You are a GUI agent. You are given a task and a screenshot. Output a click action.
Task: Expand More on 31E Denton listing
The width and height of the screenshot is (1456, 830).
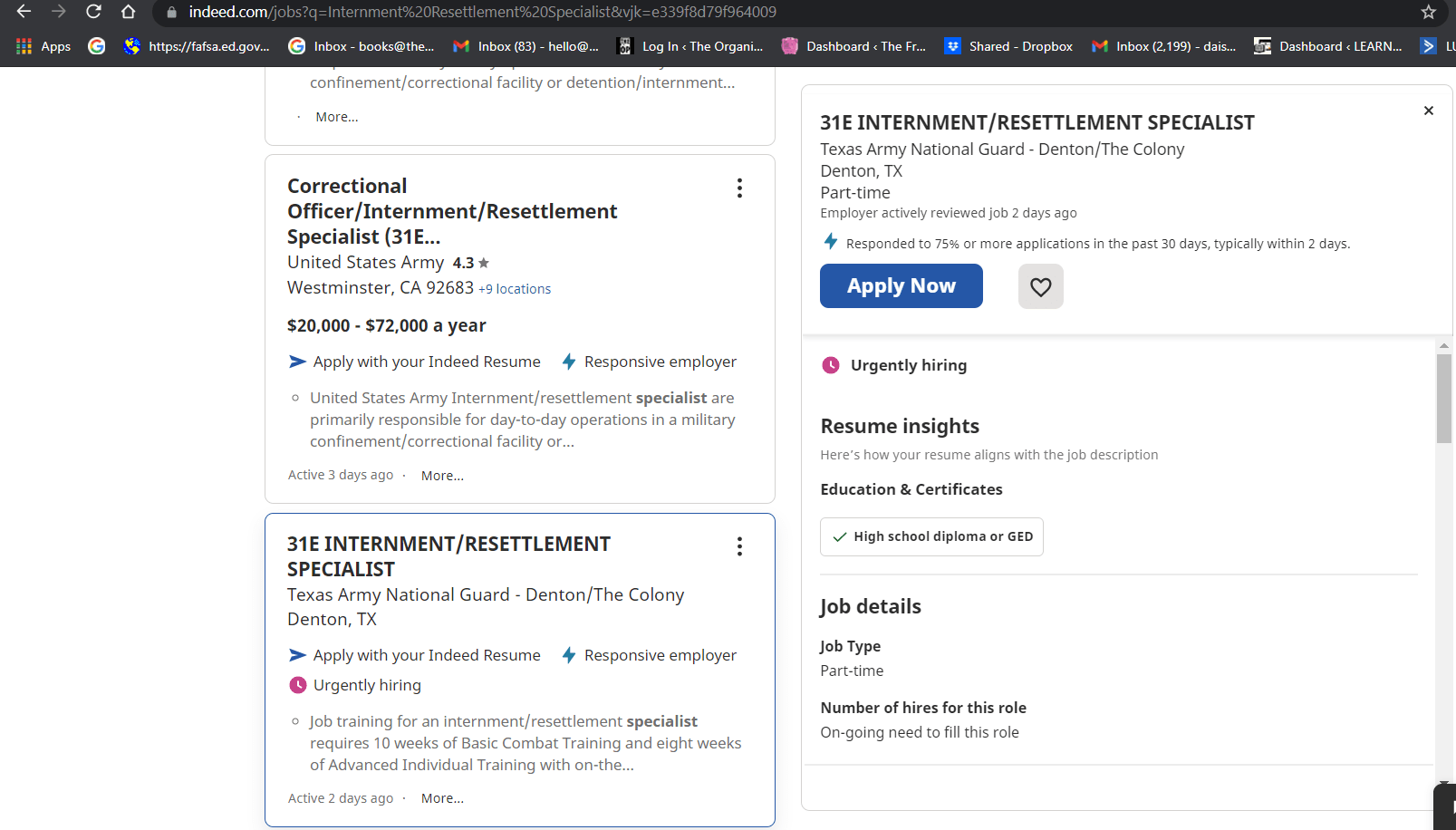(x=442, y=798)
